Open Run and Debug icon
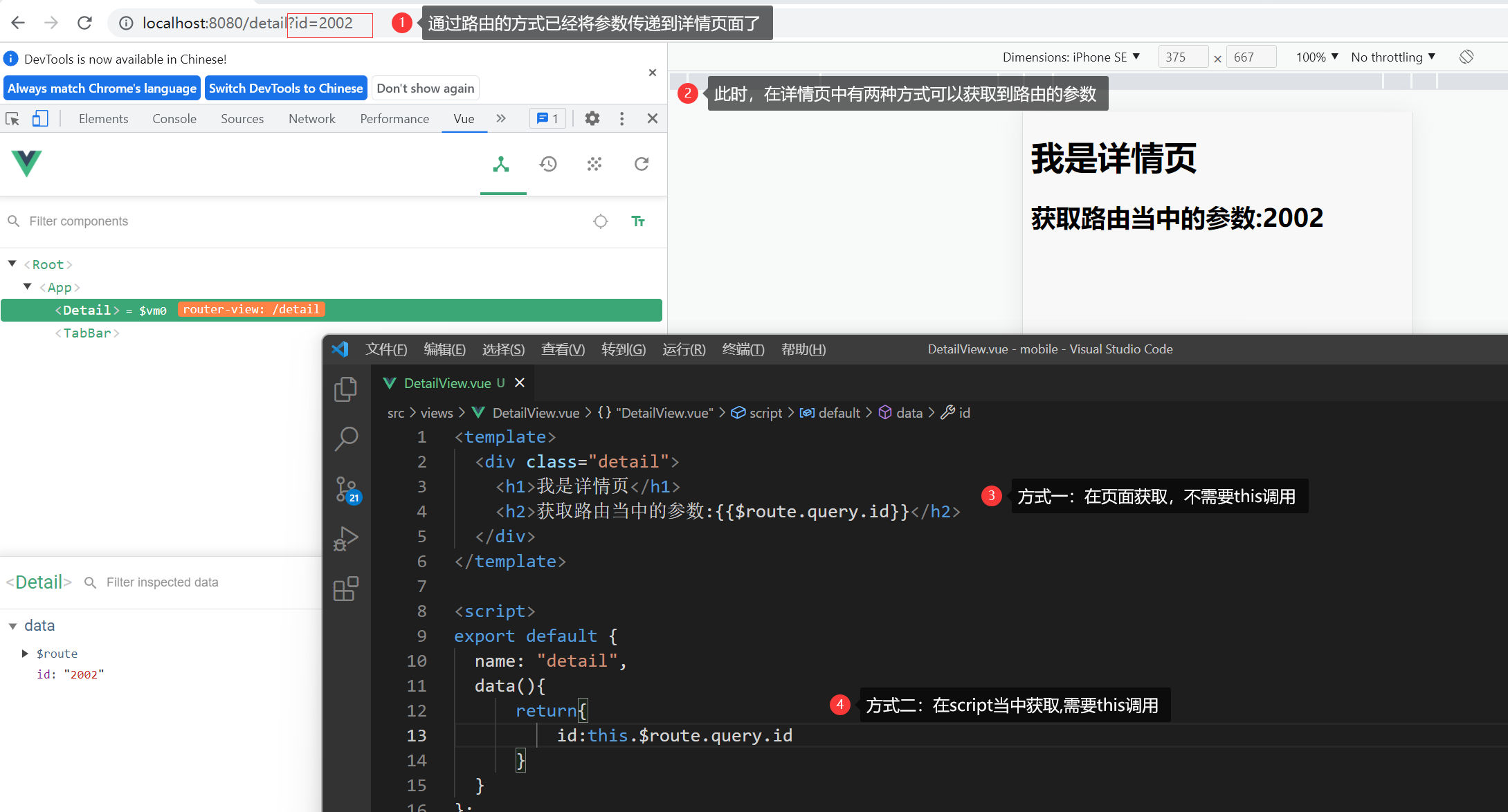The height and width of the screenshot is (812, 1508). [x=345, y=539]
